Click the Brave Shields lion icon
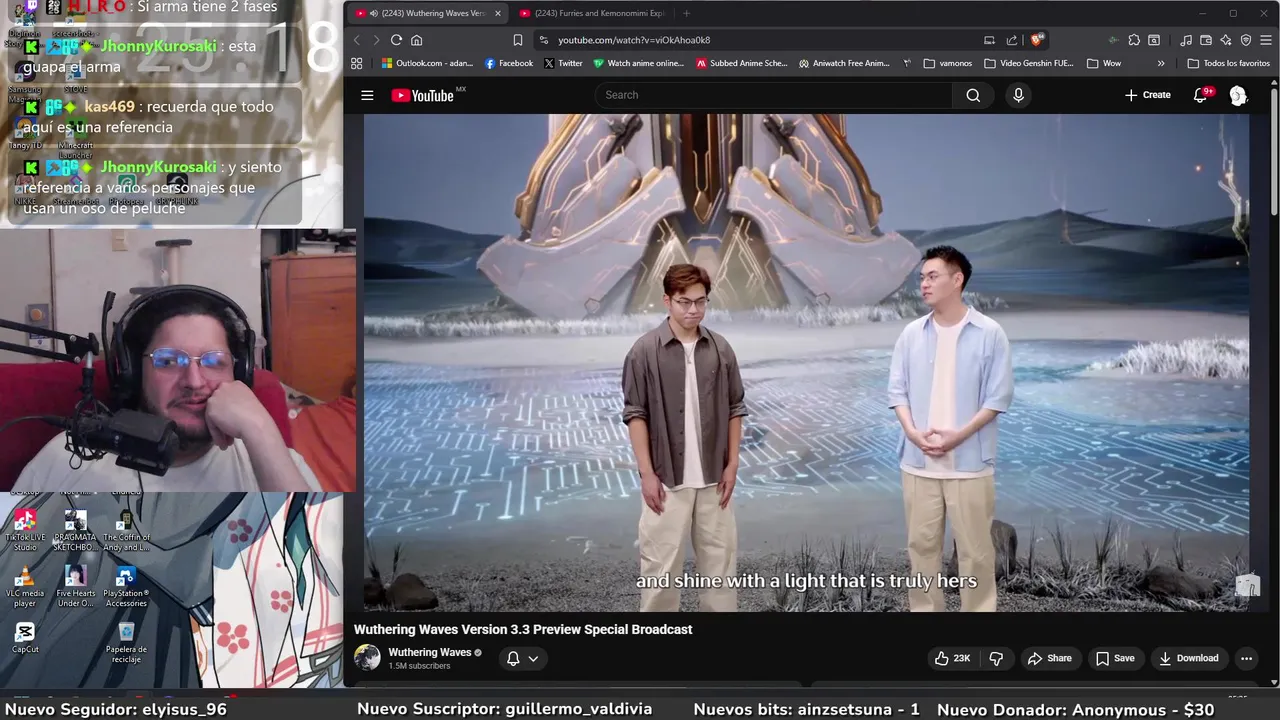 1037,40
